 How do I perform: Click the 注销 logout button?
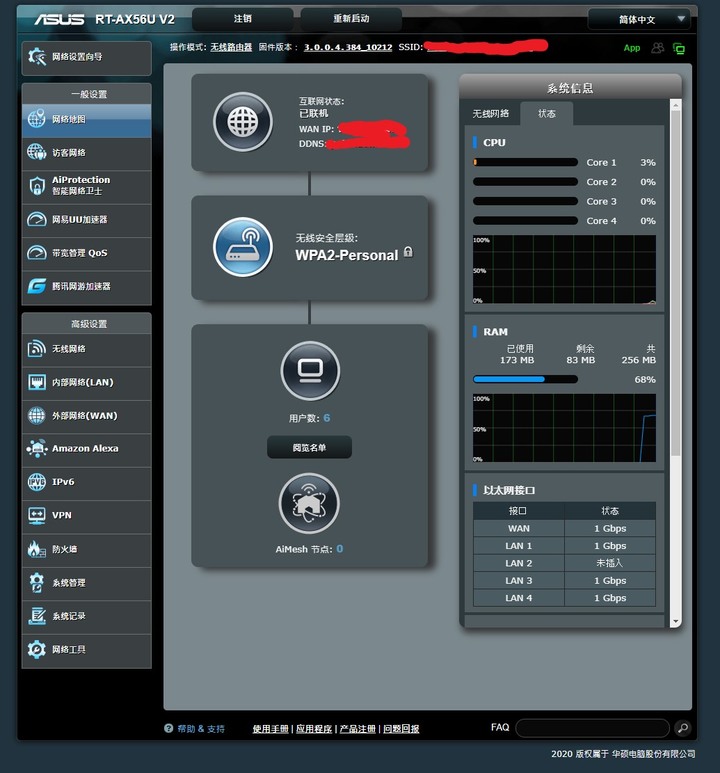(x=243, y=19)
